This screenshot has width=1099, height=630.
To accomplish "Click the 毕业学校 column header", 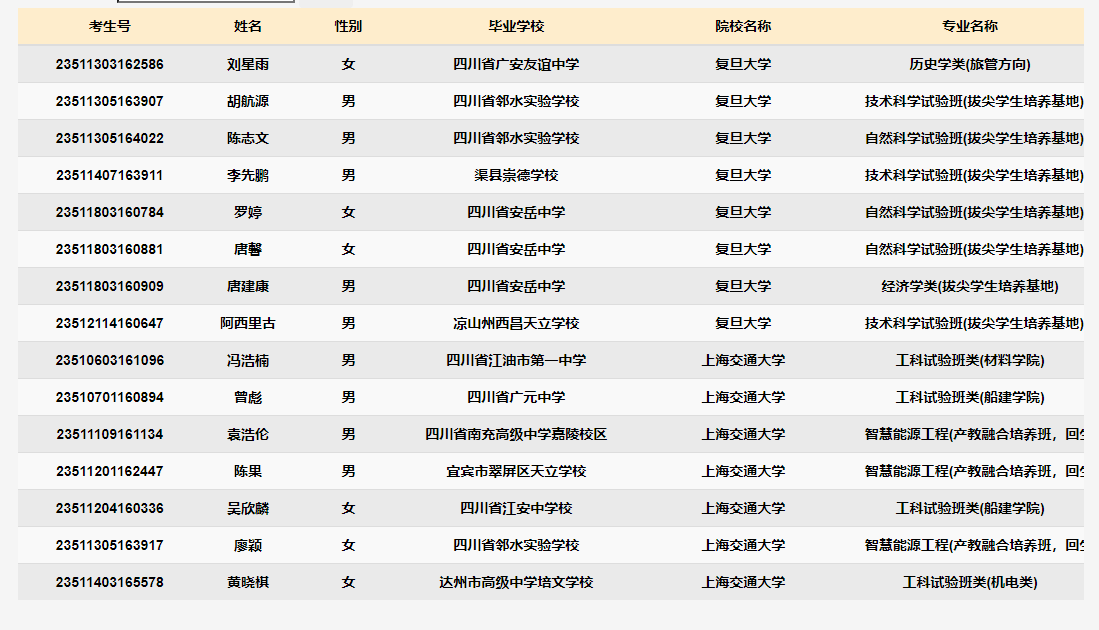I will pos(516,27).
